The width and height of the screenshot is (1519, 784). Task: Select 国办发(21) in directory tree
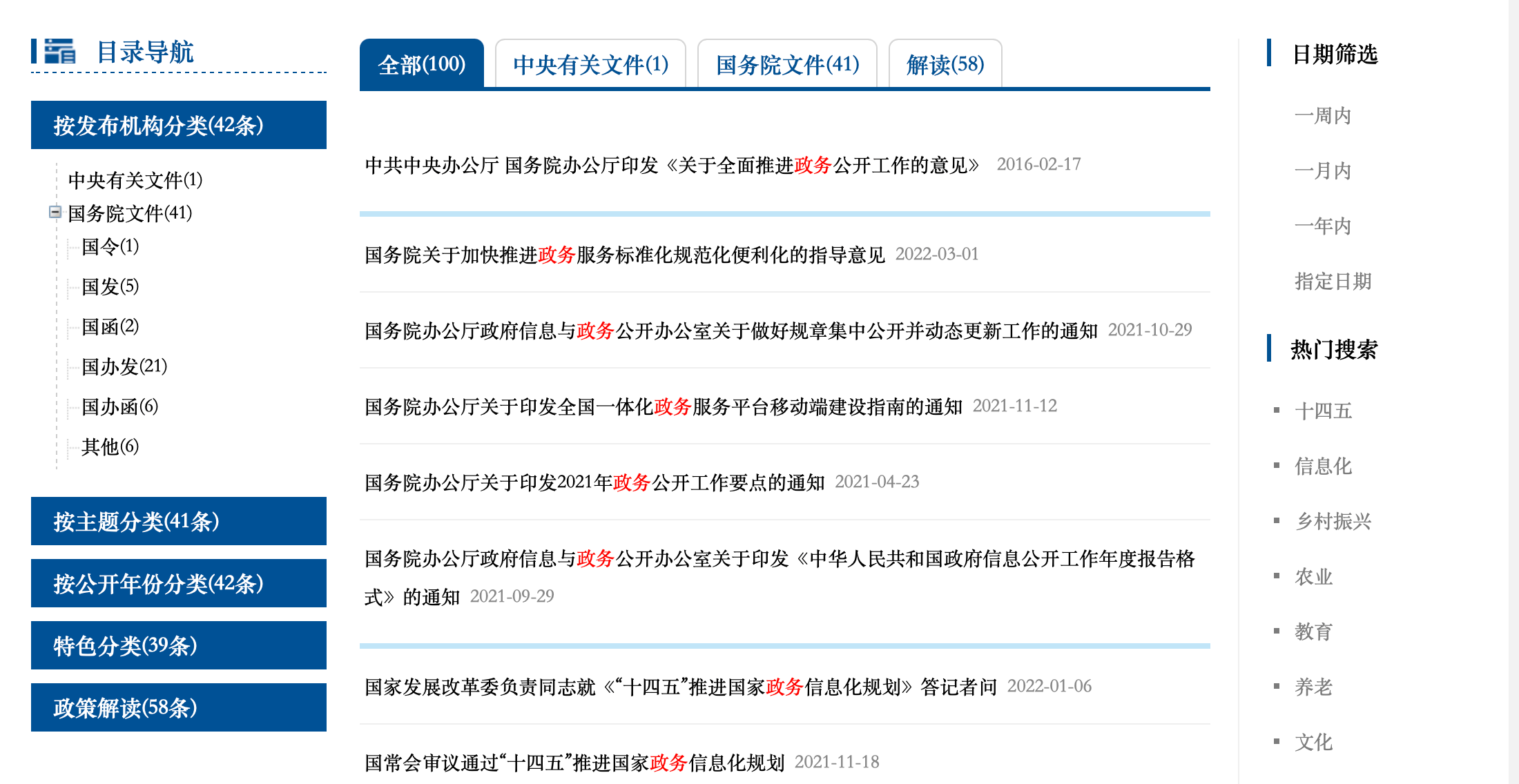coord(124,366)
